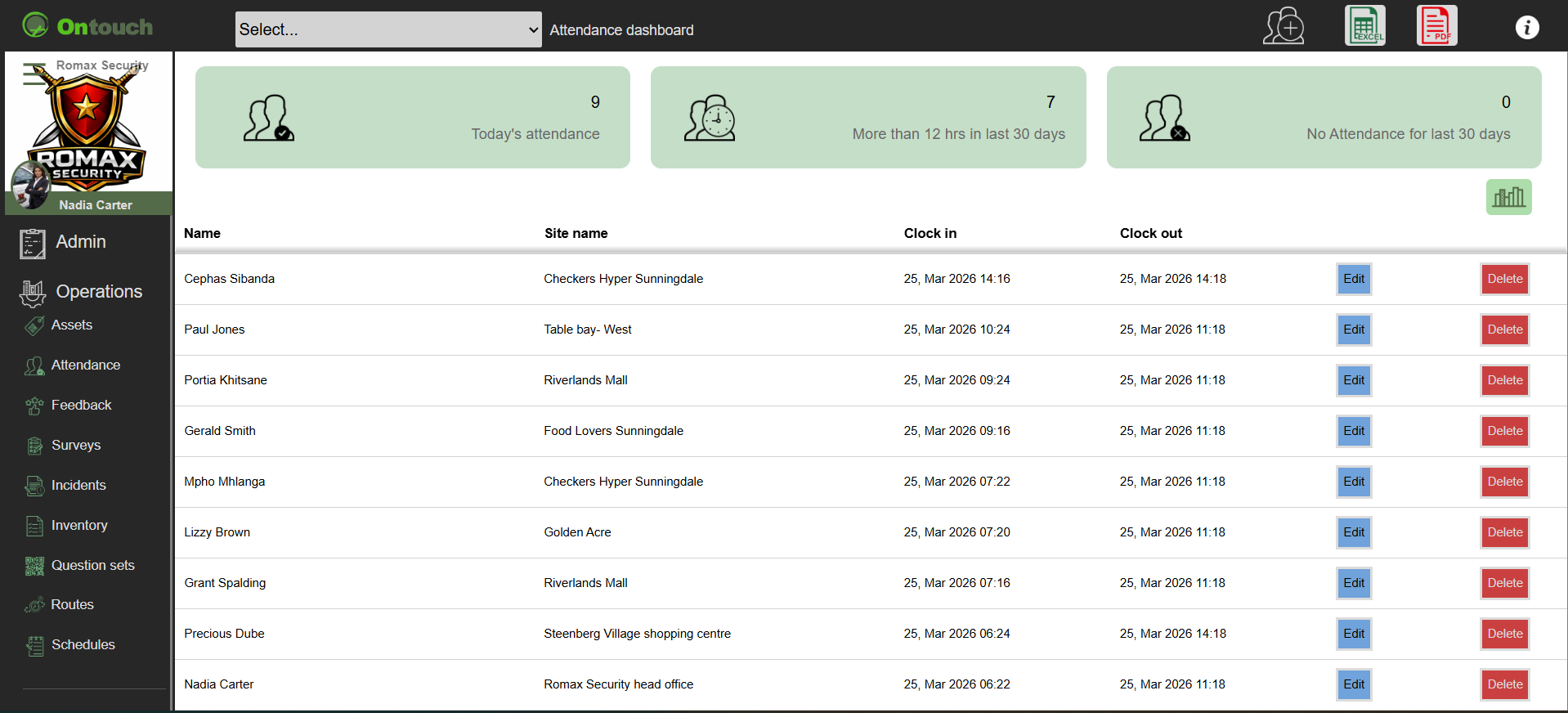Open Schedules from the sidebar menu

(x=83, y=645)
